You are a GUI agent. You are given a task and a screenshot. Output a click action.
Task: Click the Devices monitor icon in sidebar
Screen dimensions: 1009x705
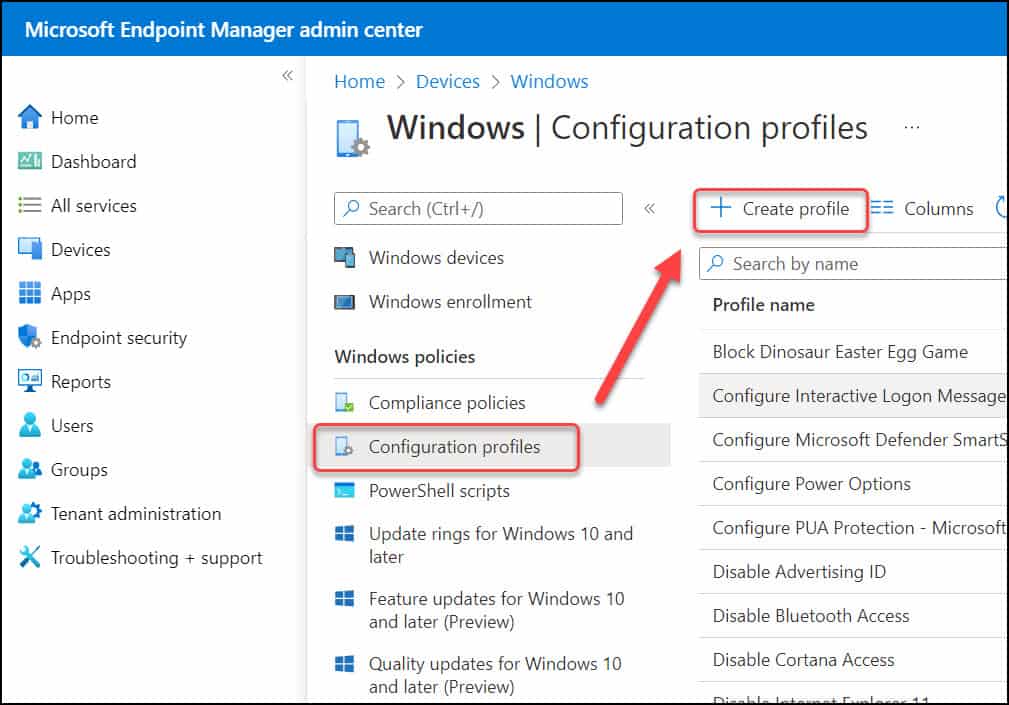coord(30,249)
